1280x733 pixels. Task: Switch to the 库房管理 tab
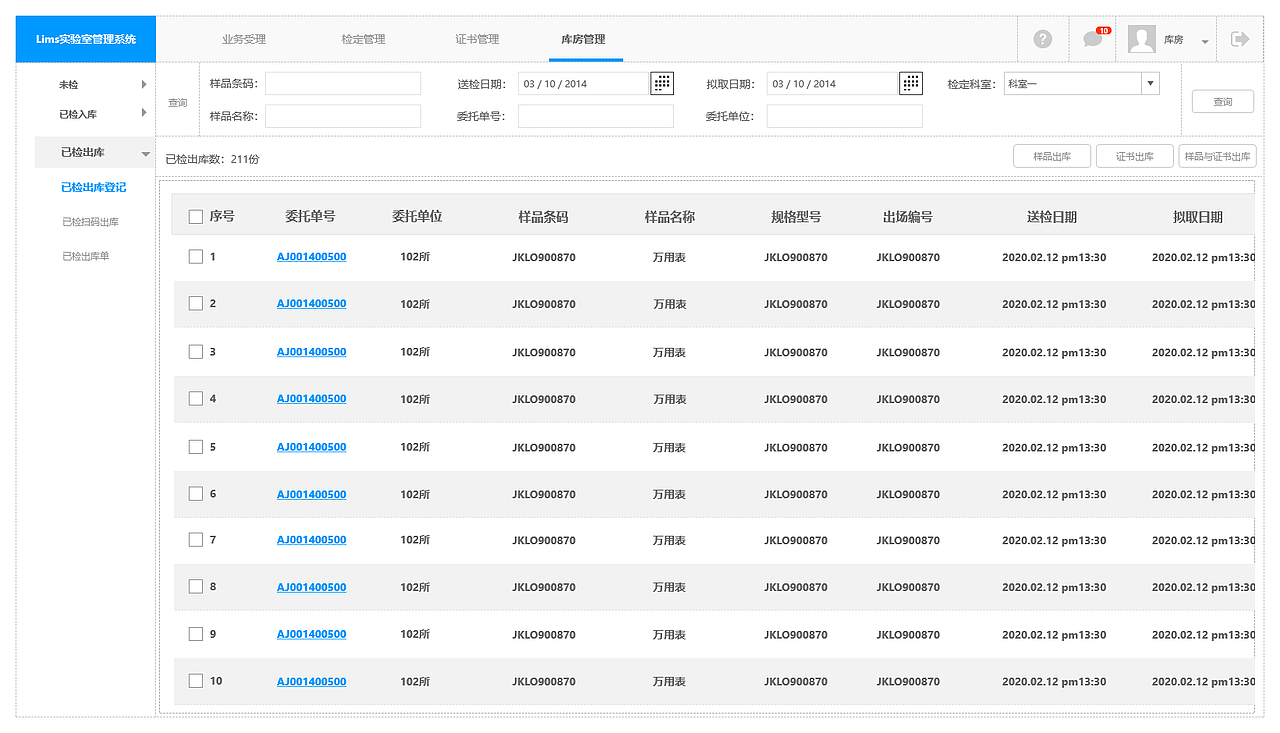coord(584,40)
